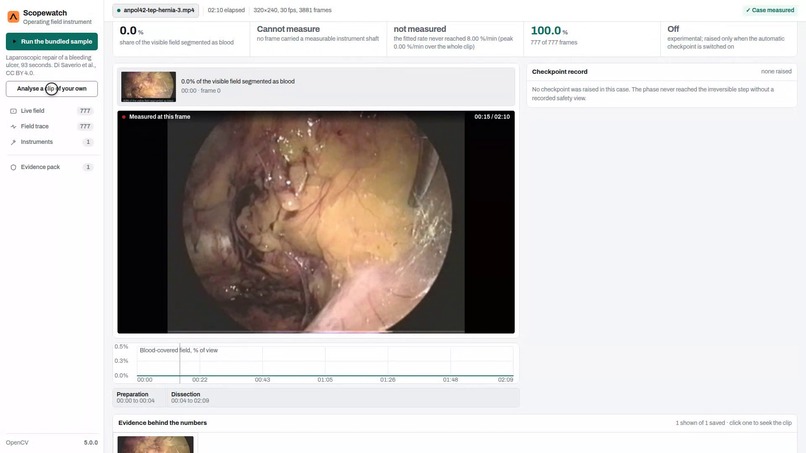Screen dimensions: 806x453
Task: Click the 777 badge beside Live field
Action: (x=85, y=111)
